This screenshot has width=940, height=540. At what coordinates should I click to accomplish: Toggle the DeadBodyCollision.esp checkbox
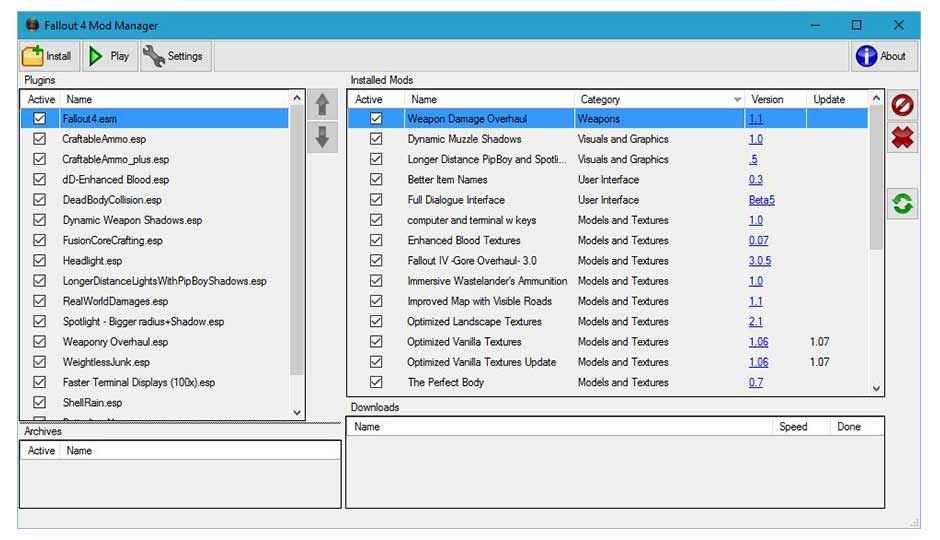tap(40, 200)
